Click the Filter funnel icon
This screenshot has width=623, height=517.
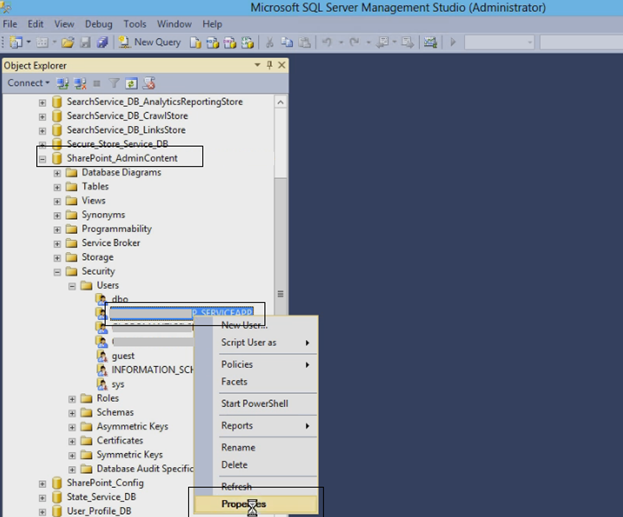114,83
